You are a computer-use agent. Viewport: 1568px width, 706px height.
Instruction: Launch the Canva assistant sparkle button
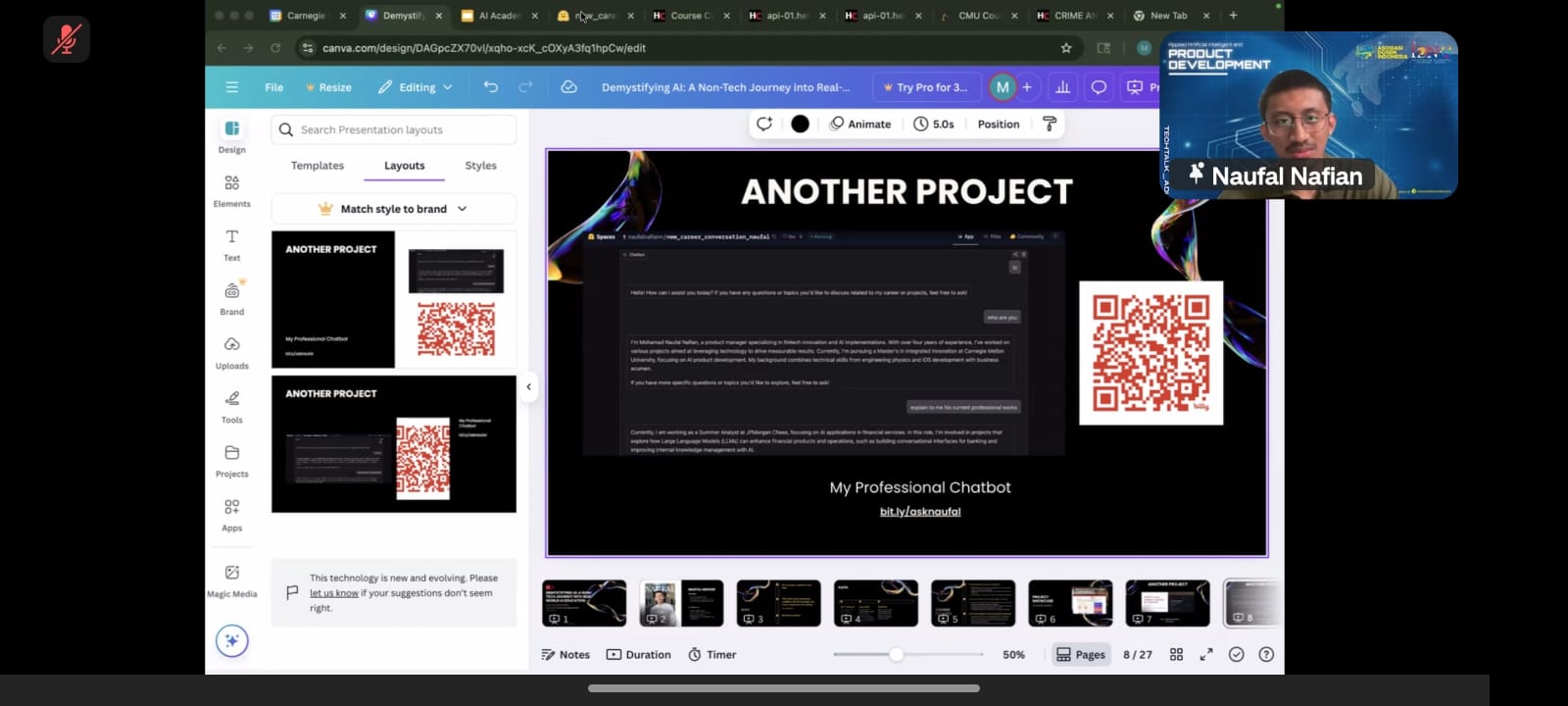coord(232,641)
